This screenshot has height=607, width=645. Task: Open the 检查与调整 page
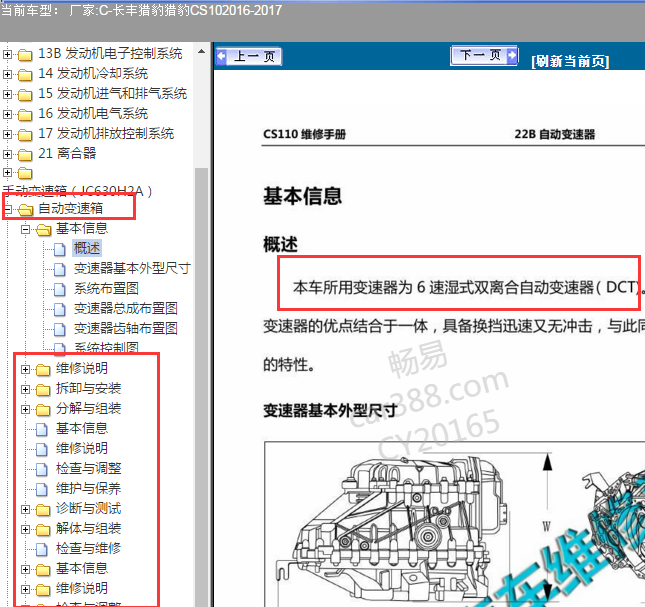coord(88,468)
